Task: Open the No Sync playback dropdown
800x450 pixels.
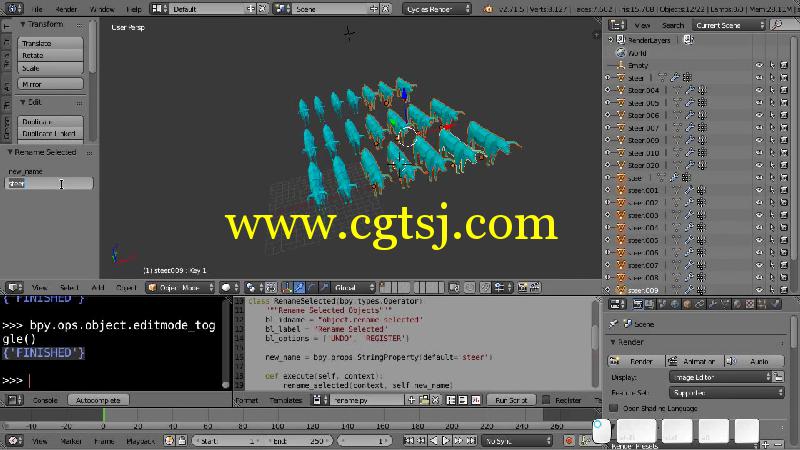Action: coord(517,441)
